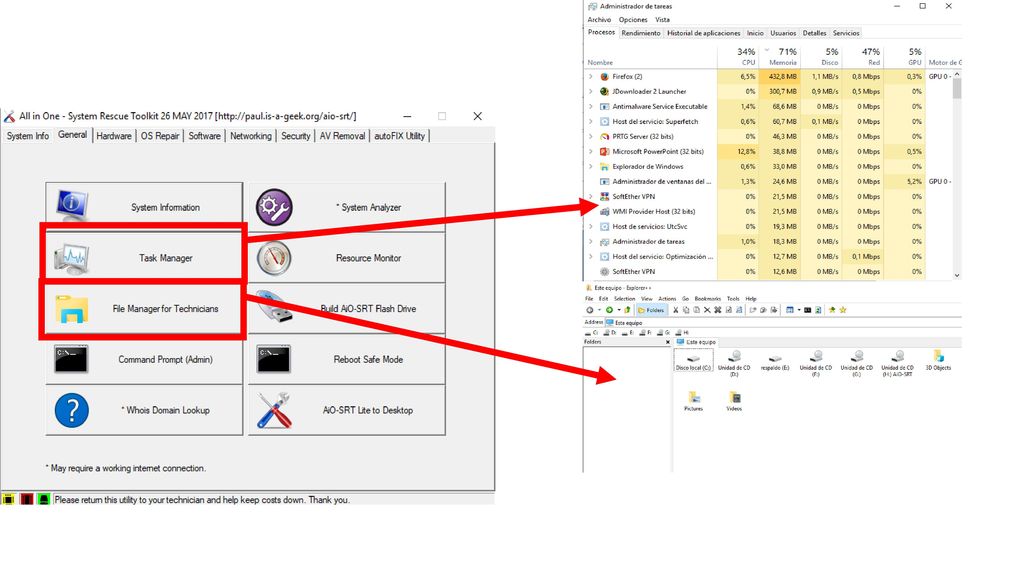Expand Microsoft PowerPoint (32 bits) row

(590, 152)
